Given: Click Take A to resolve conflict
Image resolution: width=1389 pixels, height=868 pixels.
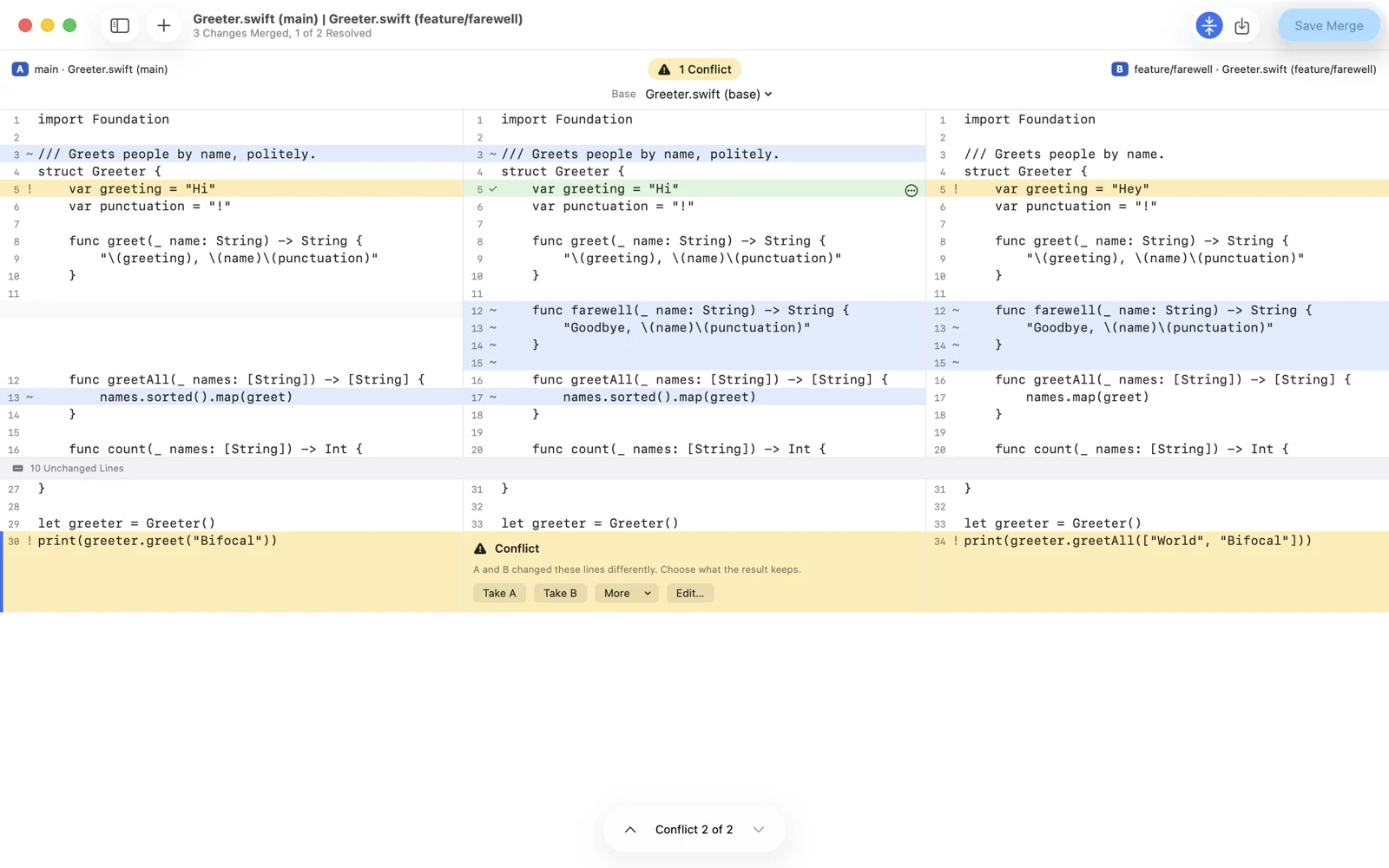Looking at the screenshot, I should click(499, 593).
